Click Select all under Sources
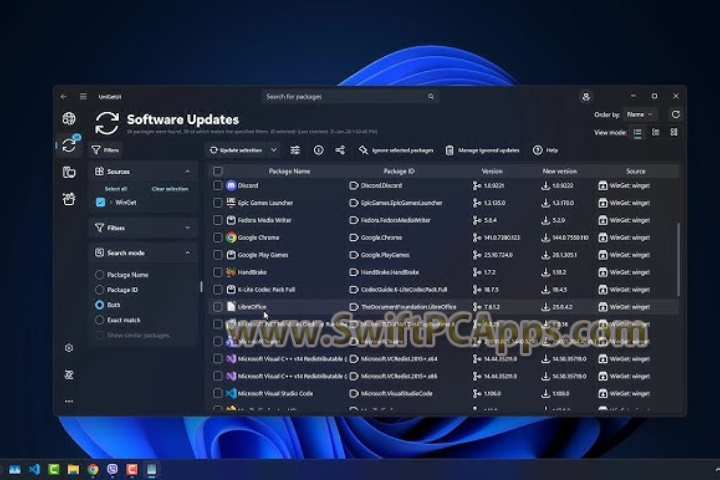This screenshot has width=720, height=480. click(x=116, y=189)
